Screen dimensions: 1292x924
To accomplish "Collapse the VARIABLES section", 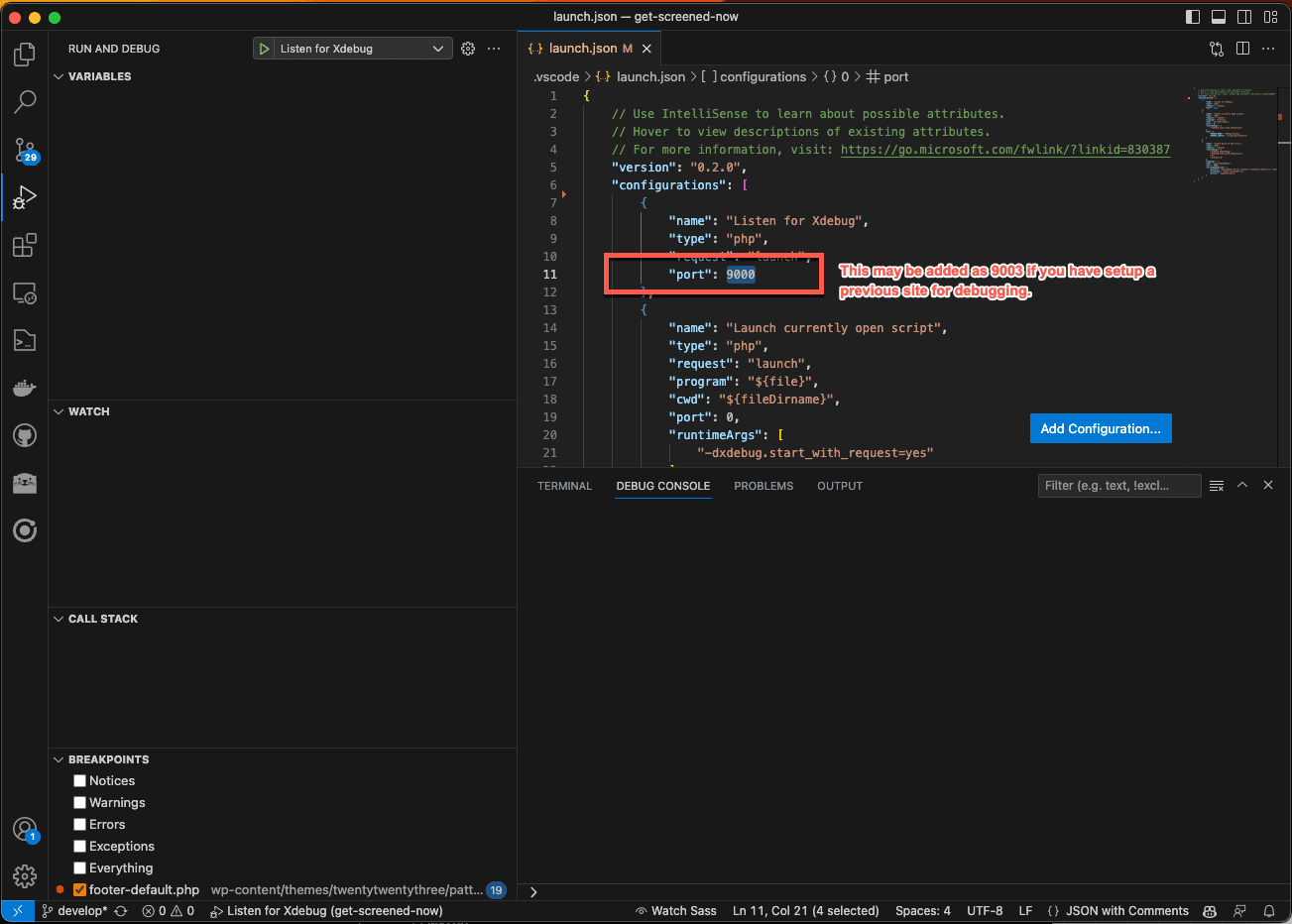I will [x=59, y=75].
